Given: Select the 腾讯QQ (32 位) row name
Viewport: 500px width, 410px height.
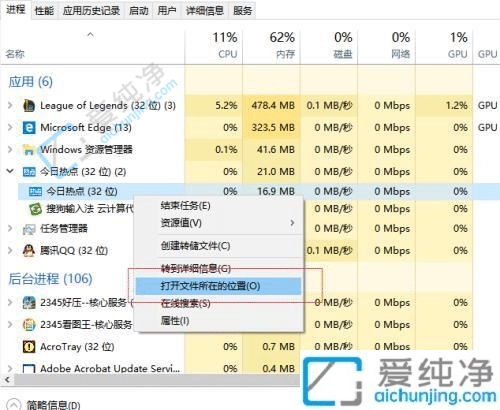Looking at the screenshot, I should click(x=74, y=251).
